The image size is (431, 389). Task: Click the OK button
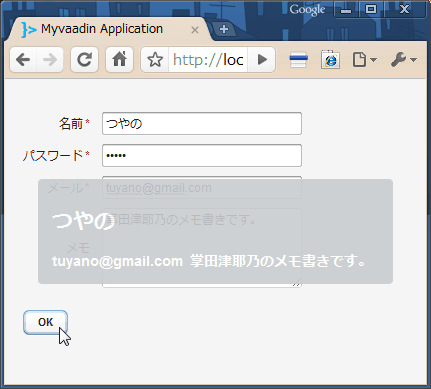46,322
